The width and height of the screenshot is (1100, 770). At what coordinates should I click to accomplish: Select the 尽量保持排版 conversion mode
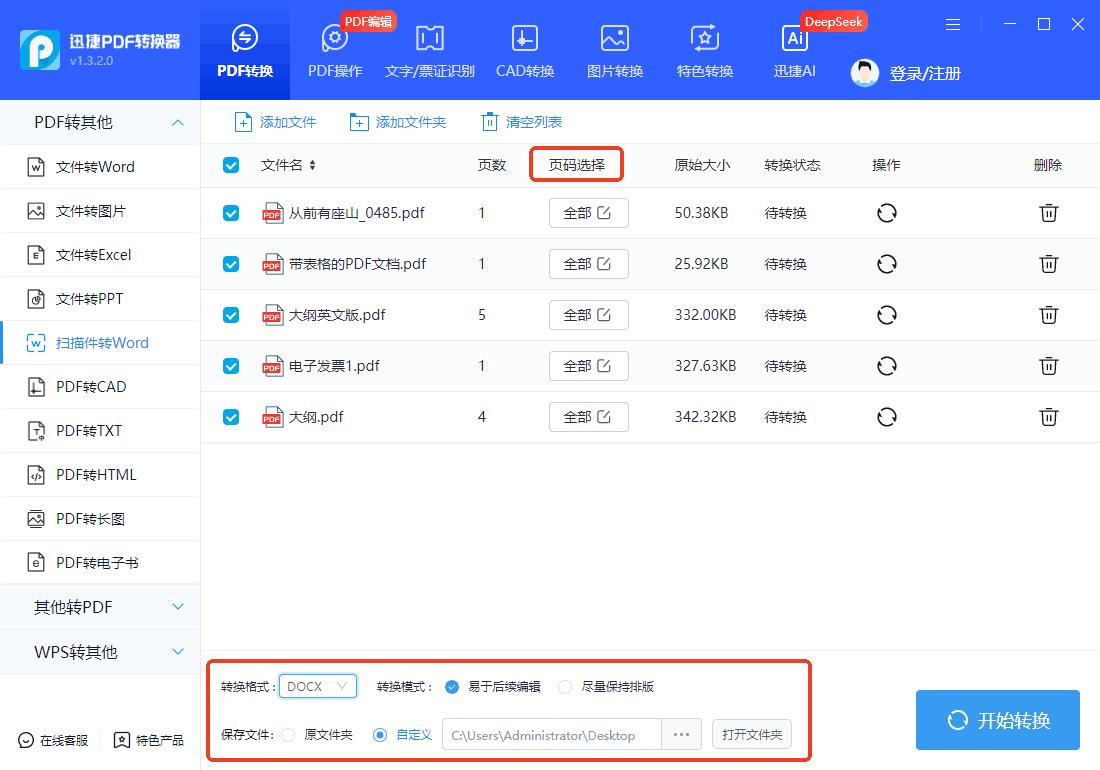click(x=565, y=687)
